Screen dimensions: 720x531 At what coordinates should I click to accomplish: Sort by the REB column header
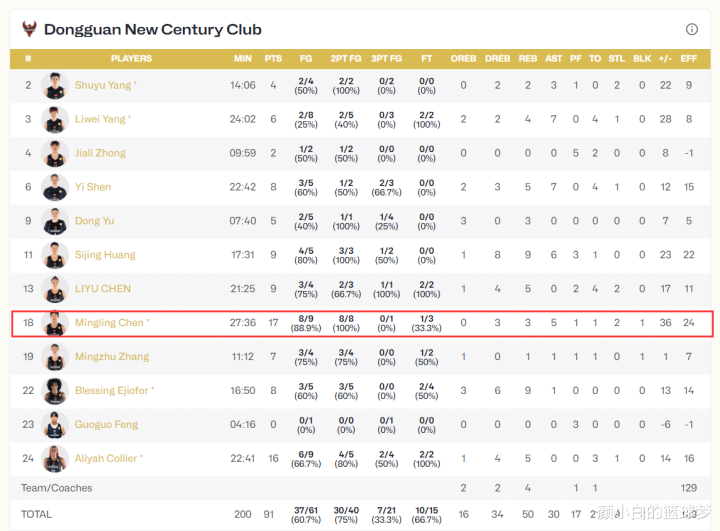click(x=528, y=59)
